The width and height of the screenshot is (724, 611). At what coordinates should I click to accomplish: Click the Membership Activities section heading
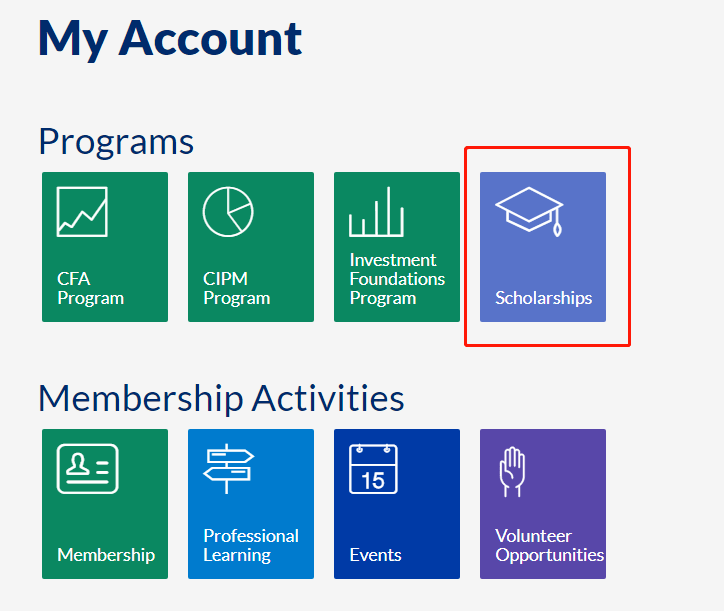point(221,398)
